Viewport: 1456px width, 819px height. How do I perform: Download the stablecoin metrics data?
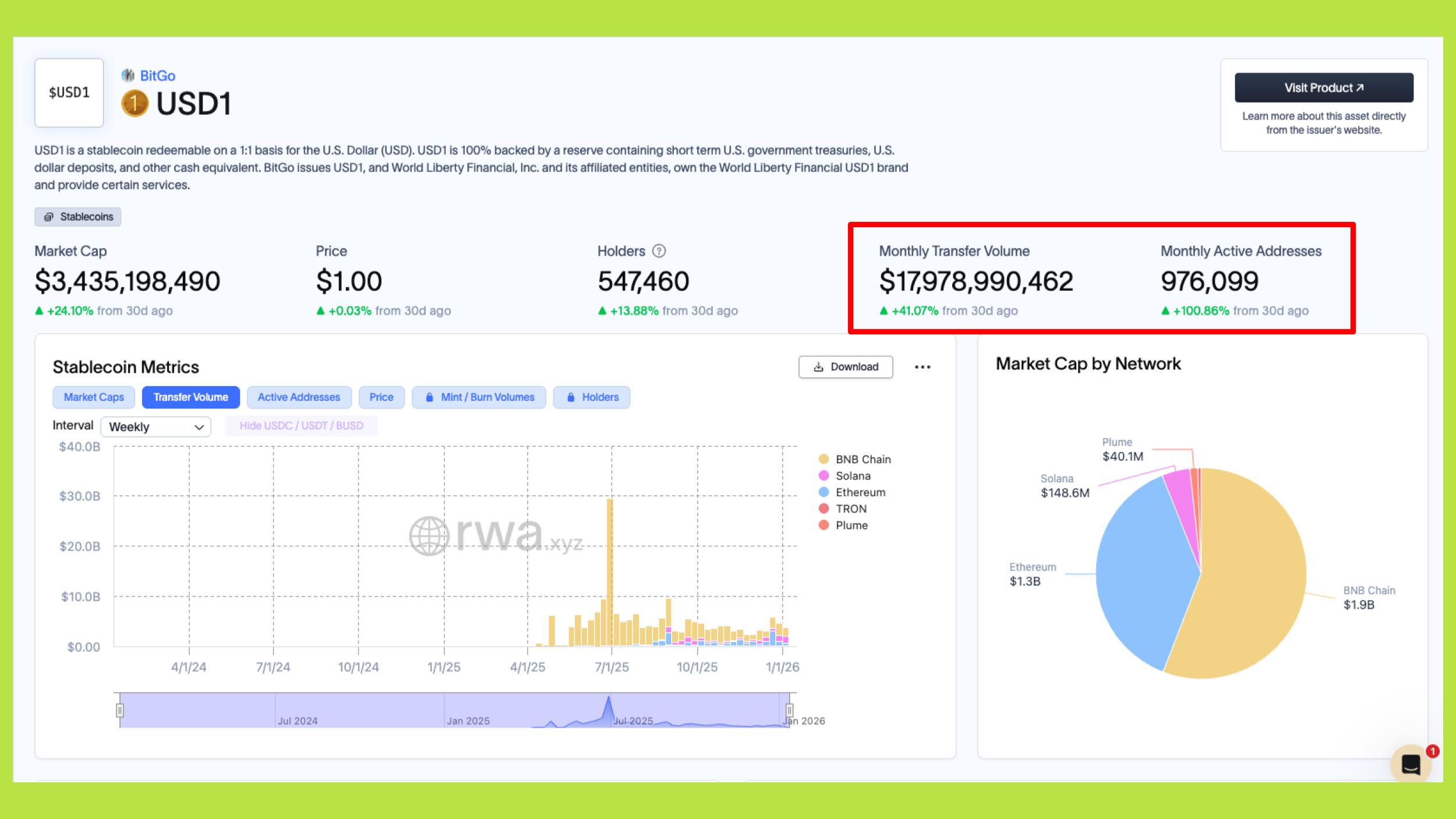click(x=846, y=367)
